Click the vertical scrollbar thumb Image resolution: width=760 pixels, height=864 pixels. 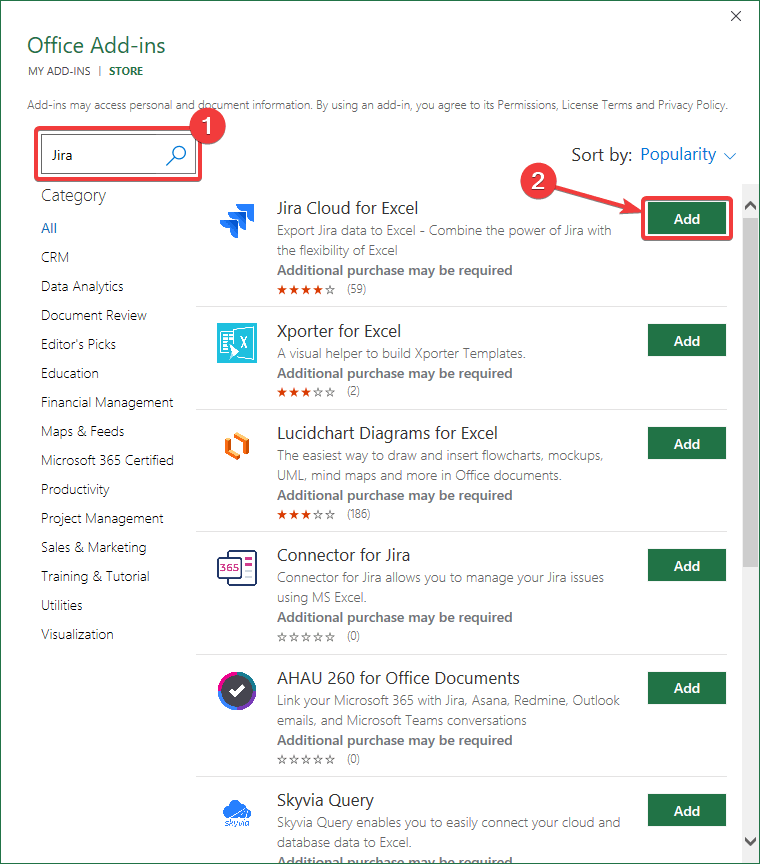click(x=750, y=392)
